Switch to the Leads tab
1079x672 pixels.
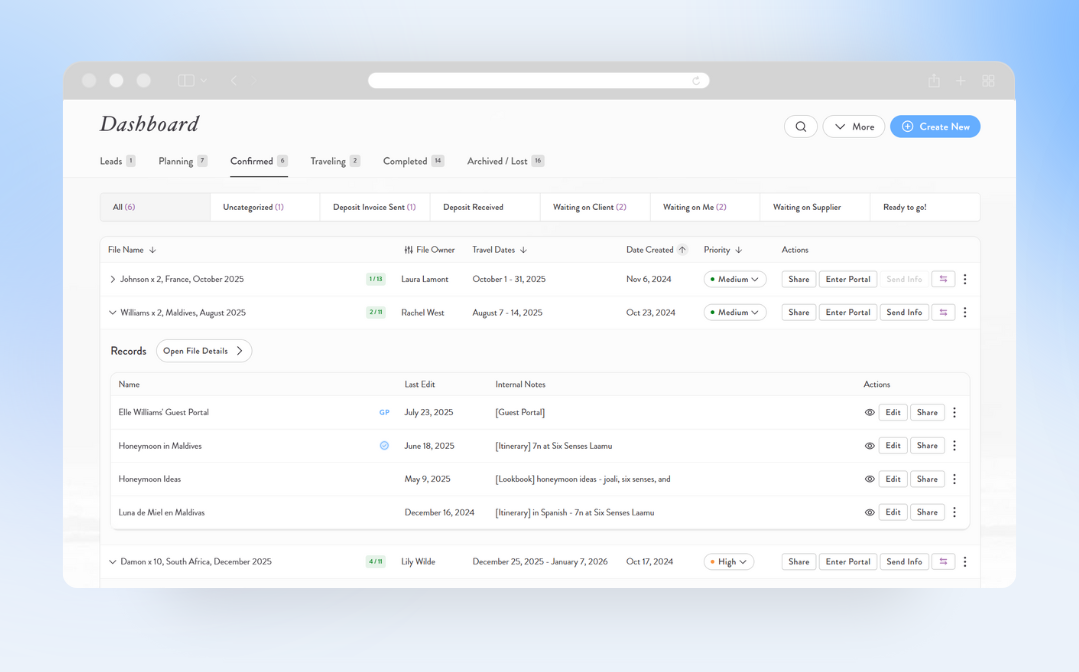pos(117,161)
